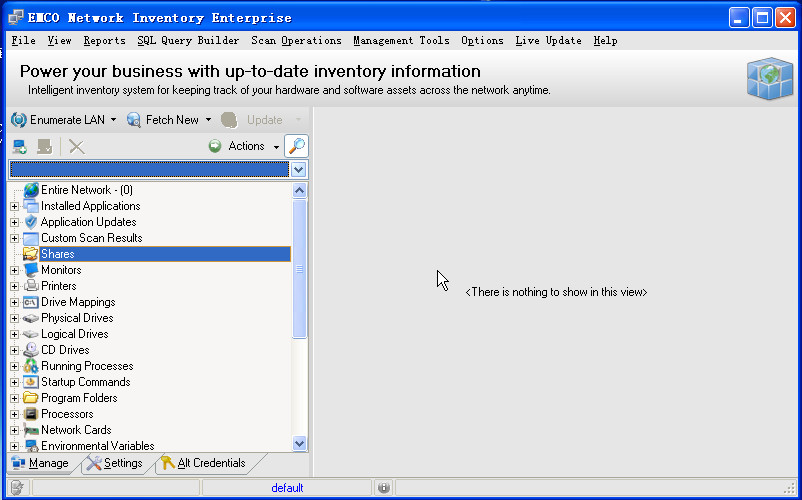This screenshot has height=500, width=802.
Task: Open the Actions dropdown arrow
Action: coord(276,147)
